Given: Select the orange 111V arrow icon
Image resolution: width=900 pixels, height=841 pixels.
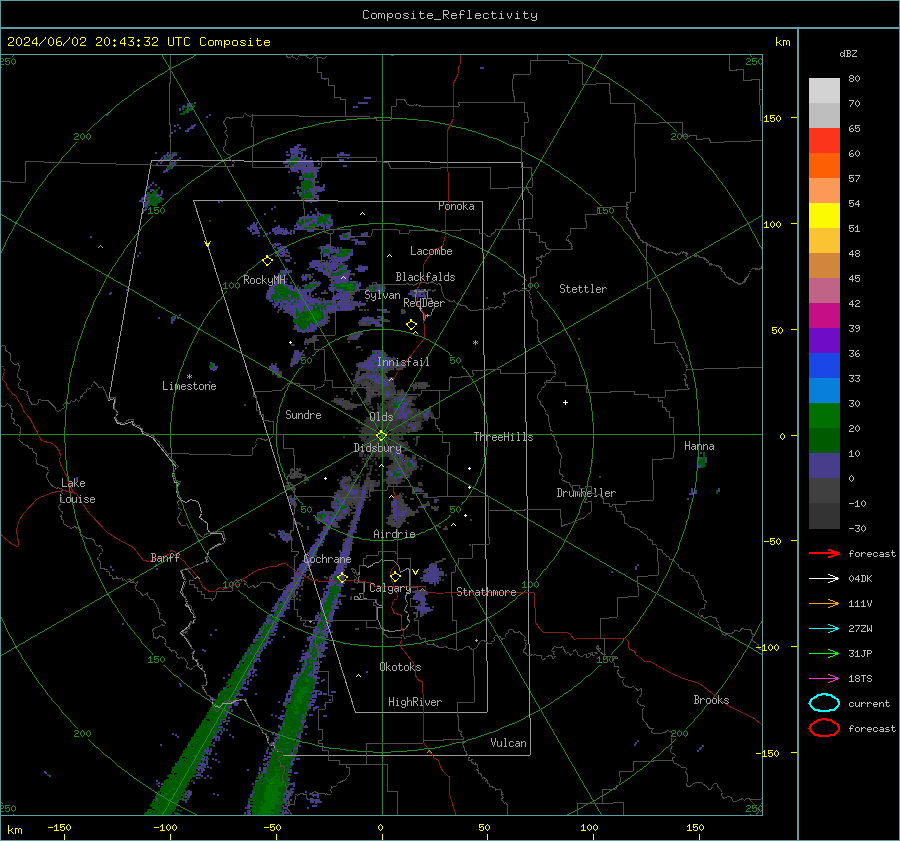Looking at the screenshot, I should pos(824,603).
